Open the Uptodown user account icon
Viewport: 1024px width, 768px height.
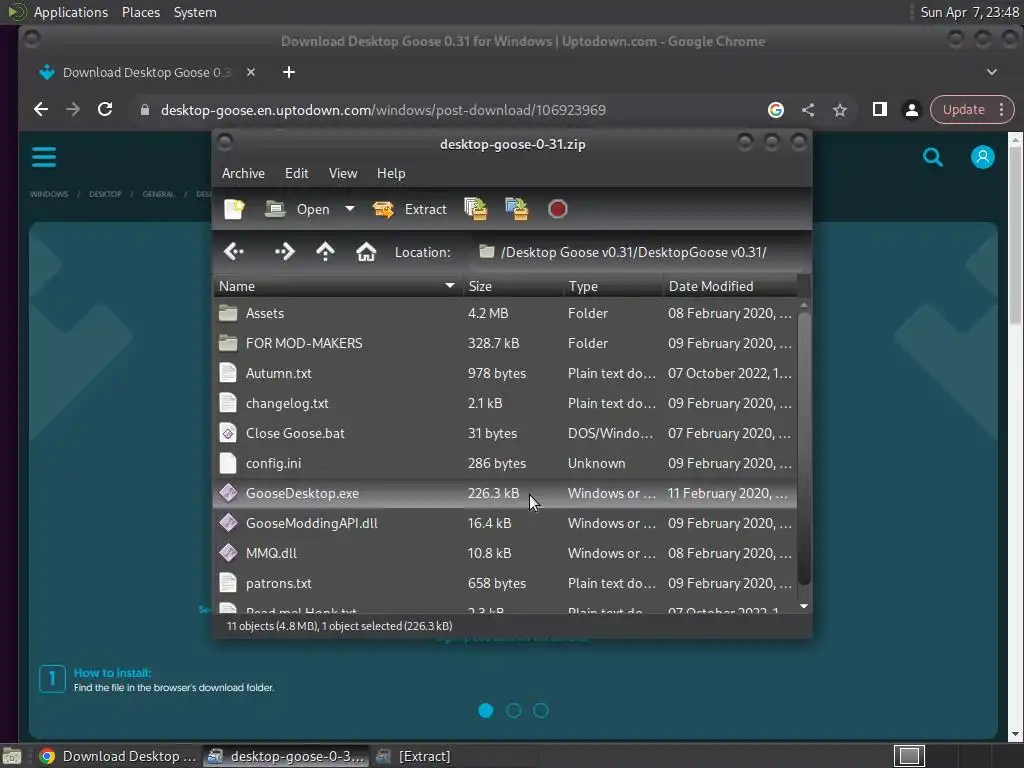tap(982, 157)
